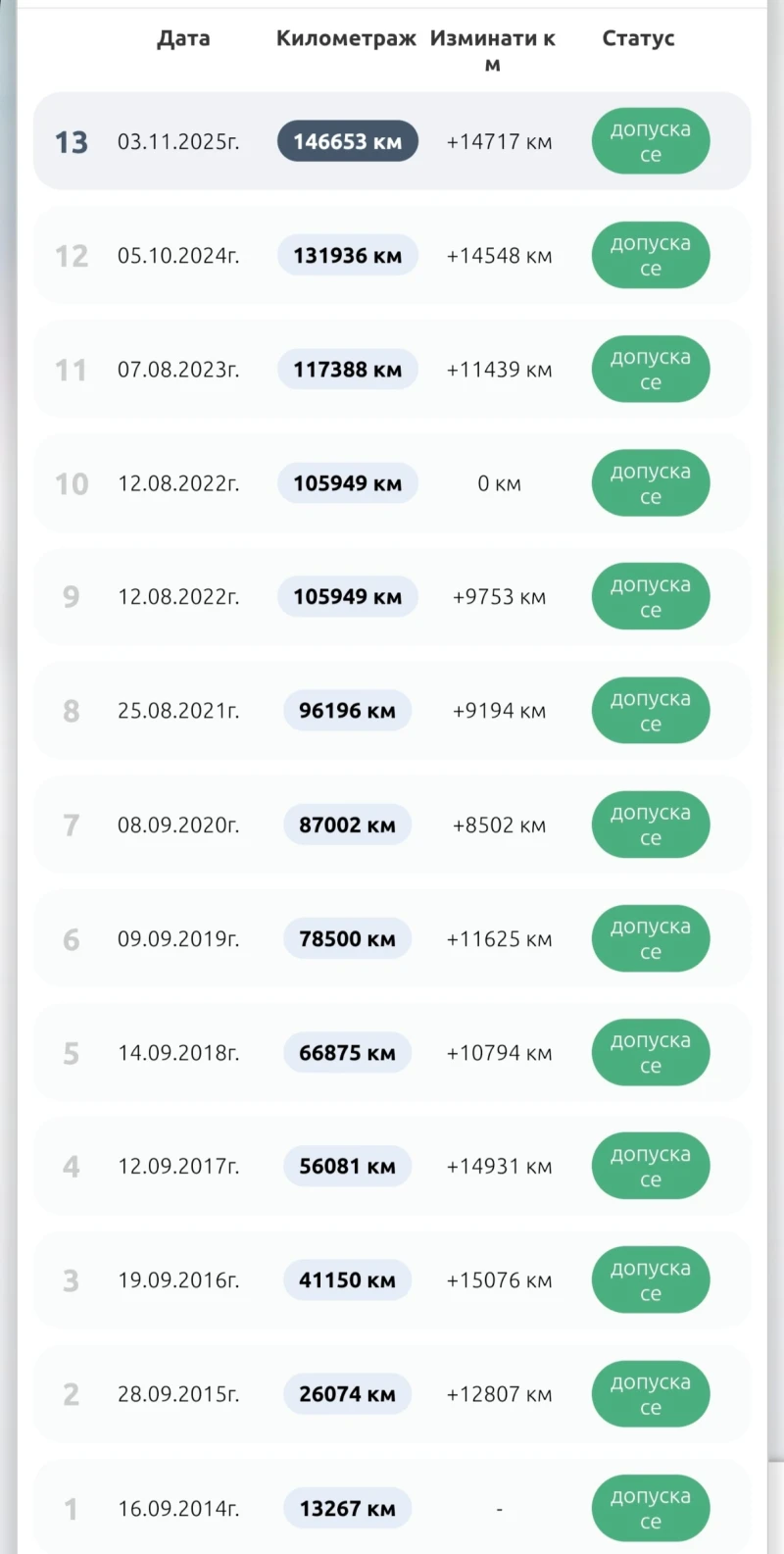
Task: Click the Изминати км column header
Action: tap(493, 50)
